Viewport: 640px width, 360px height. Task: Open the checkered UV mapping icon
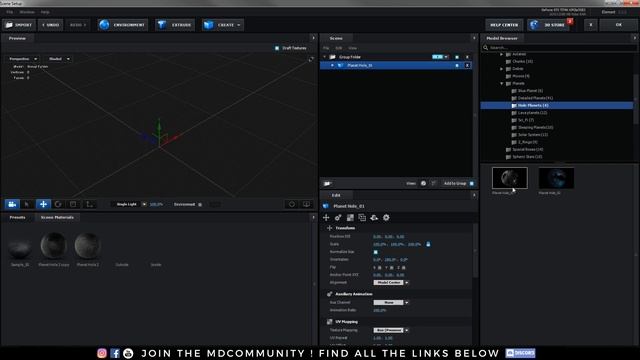coord(350,218)
